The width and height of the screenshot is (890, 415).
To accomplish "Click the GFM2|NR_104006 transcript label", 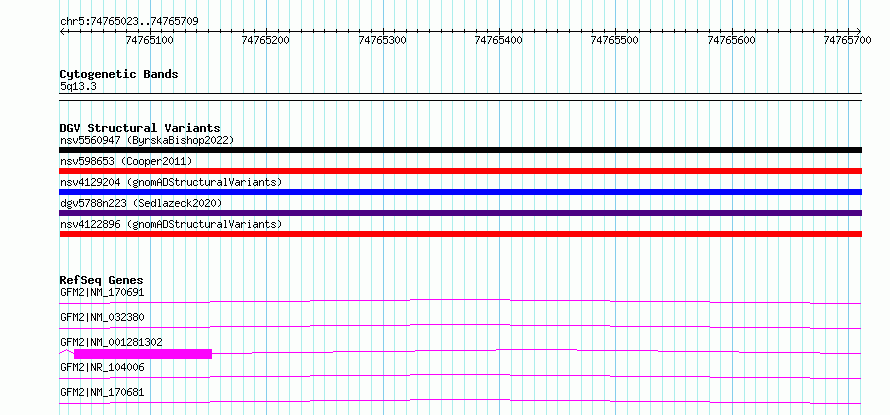I will (x=102, y=367).
